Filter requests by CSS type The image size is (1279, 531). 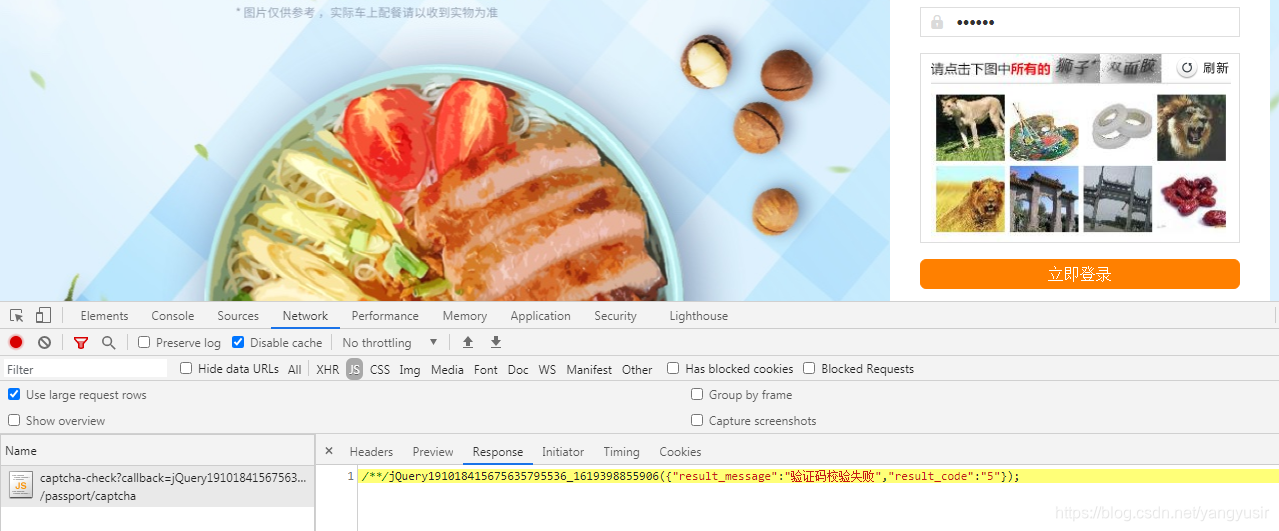(380, 369)
